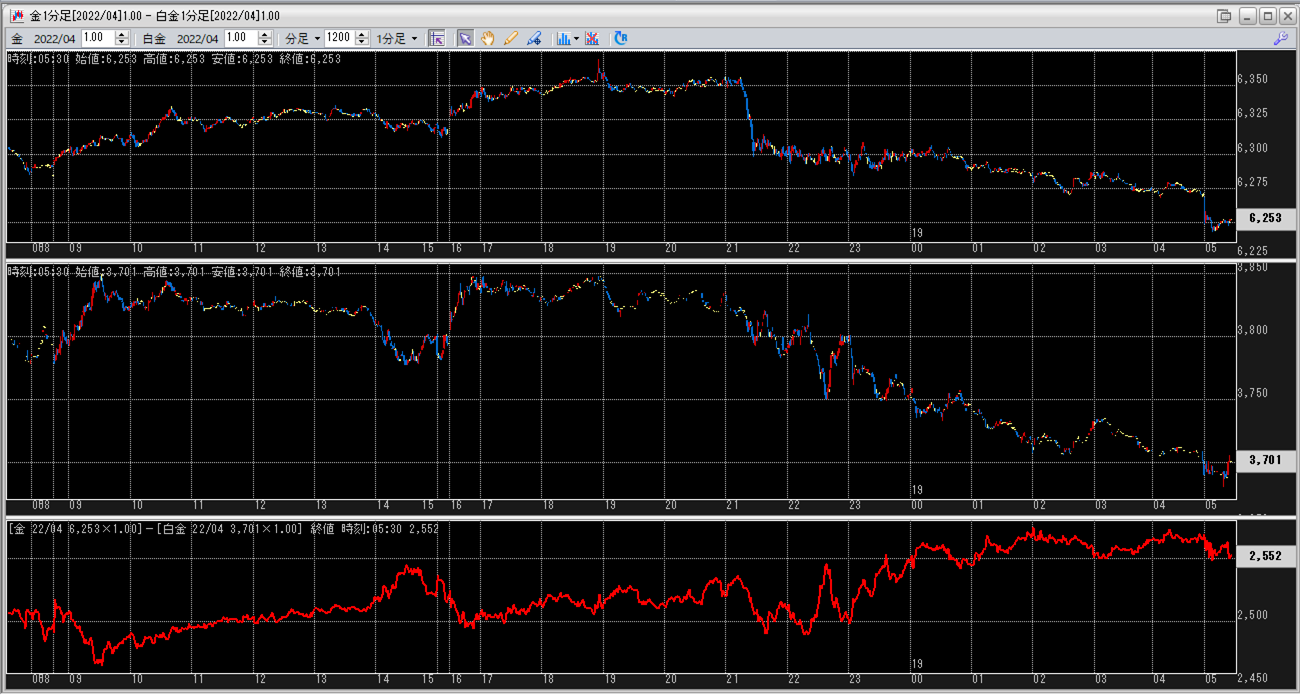Click the 白金 multiplier spinner arrows
Image resolution: width=1300 pixels, height=695 pixels.
pyautogui.click(x=265, y=38)
